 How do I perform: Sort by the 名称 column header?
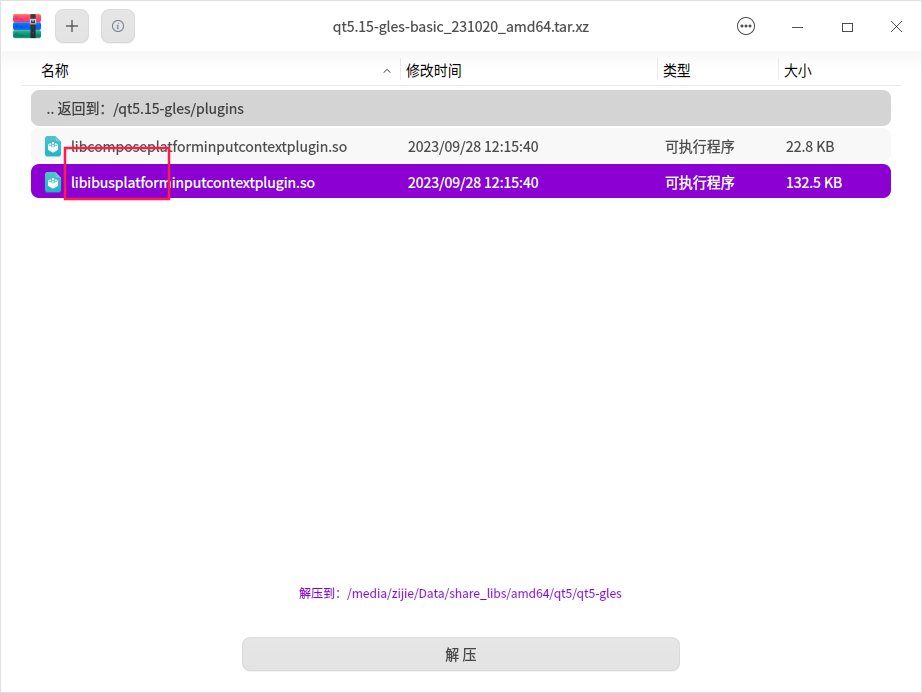click(x=55, y=71)
